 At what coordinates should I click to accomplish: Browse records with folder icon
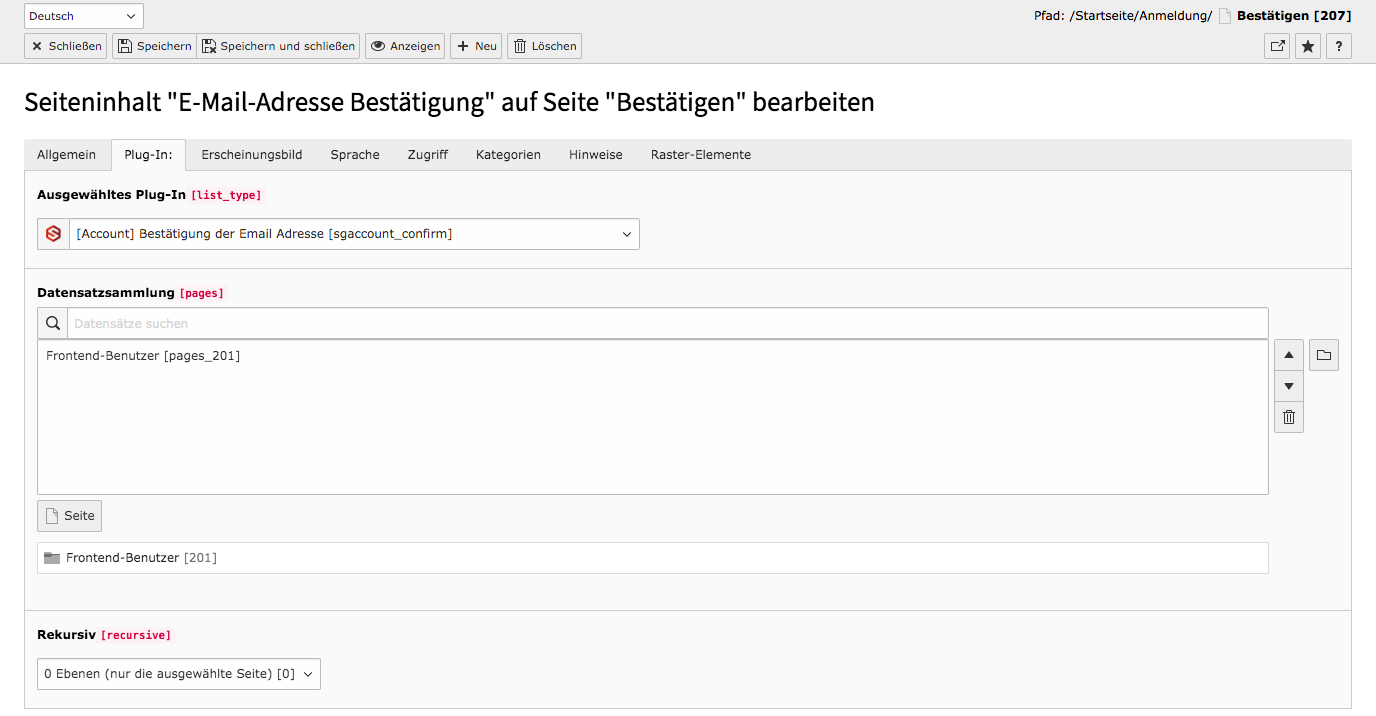point(1324,355)
